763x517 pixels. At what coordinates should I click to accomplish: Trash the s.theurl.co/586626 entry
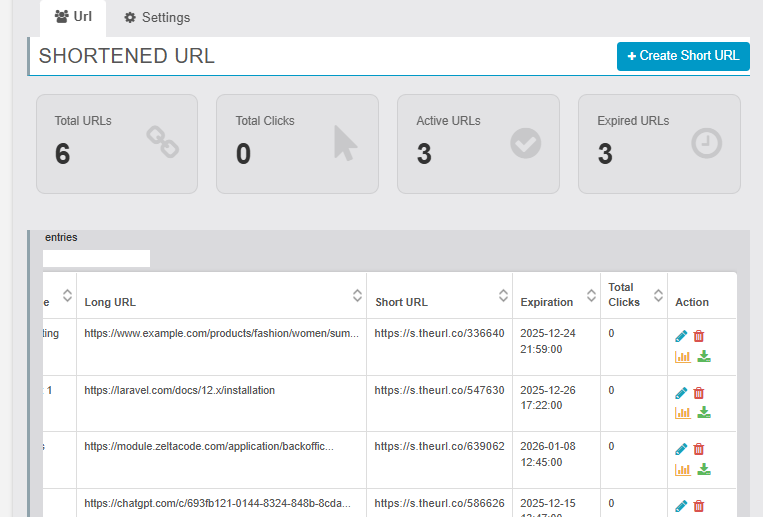[699, 506]
